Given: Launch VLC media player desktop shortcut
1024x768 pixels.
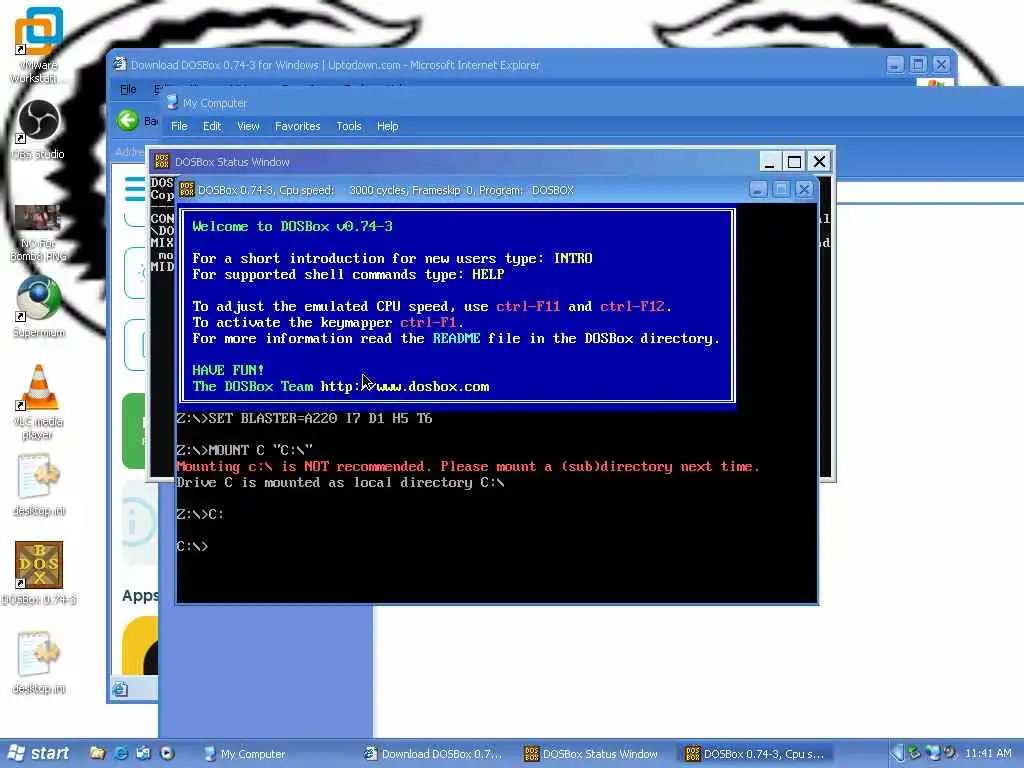Looking at the screenshot, I should [39, 388].
